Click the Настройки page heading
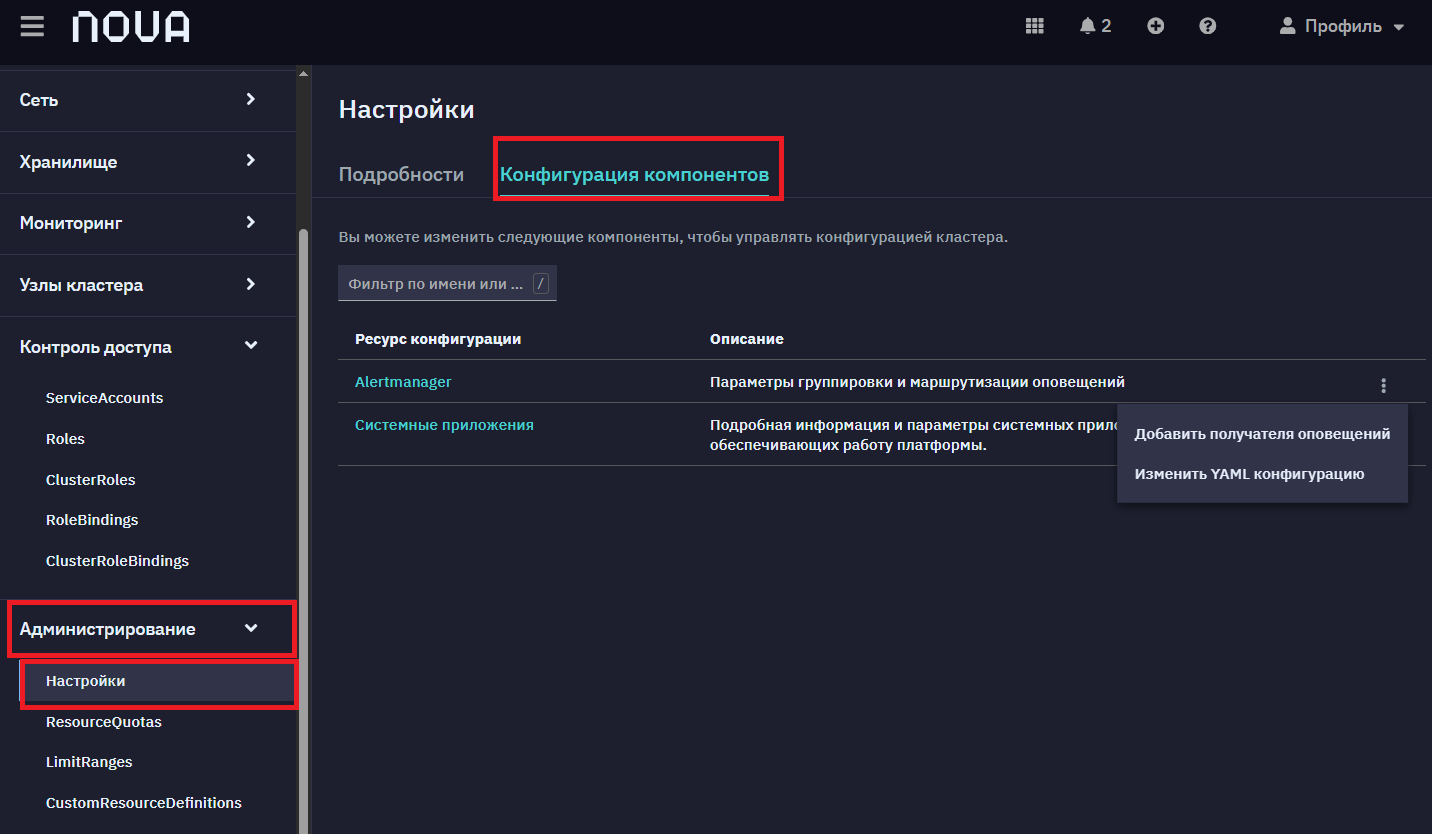The height and width of the screenshot is (834, 1432). coord(406,109)
